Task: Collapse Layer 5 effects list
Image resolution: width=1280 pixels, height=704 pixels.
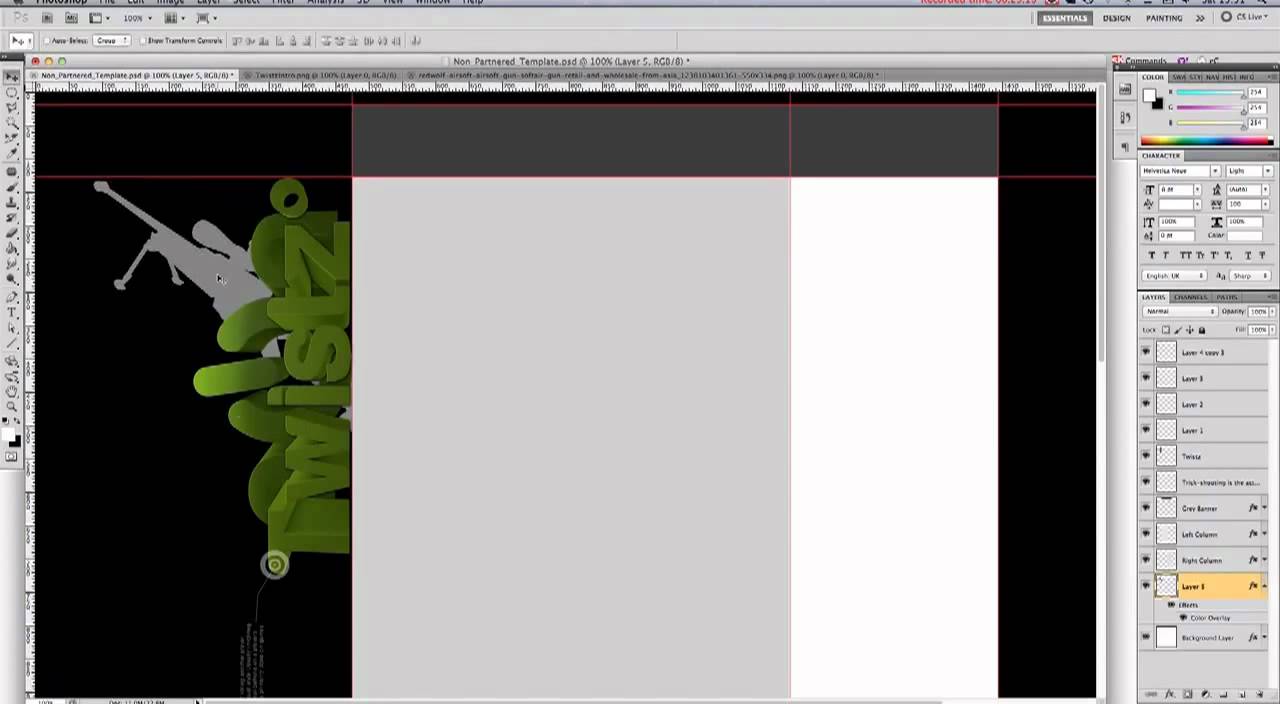Action: tap(1265, 586)
